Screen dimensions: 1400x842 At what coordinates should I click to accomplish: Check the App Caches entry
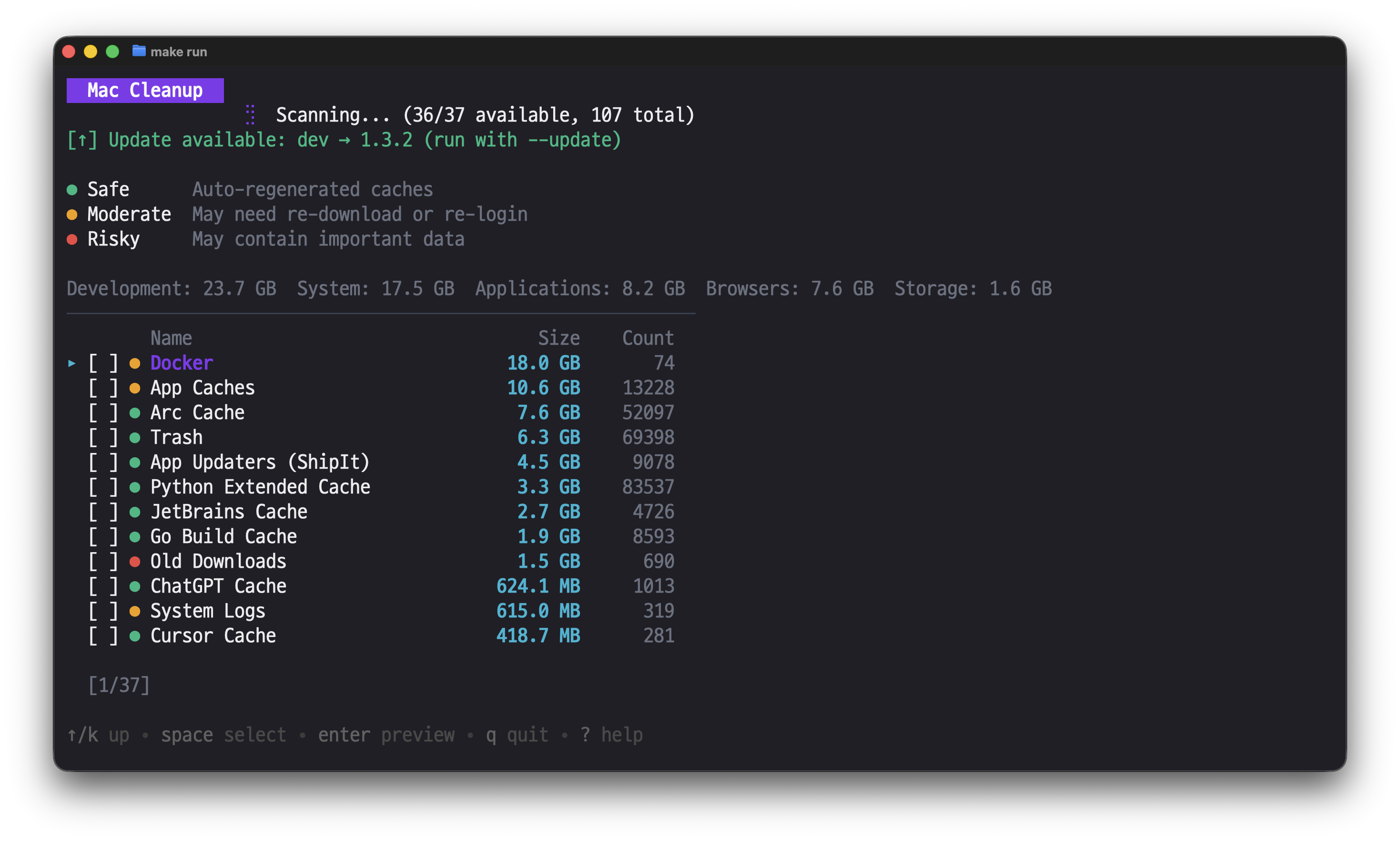click(x=102, y=388)
